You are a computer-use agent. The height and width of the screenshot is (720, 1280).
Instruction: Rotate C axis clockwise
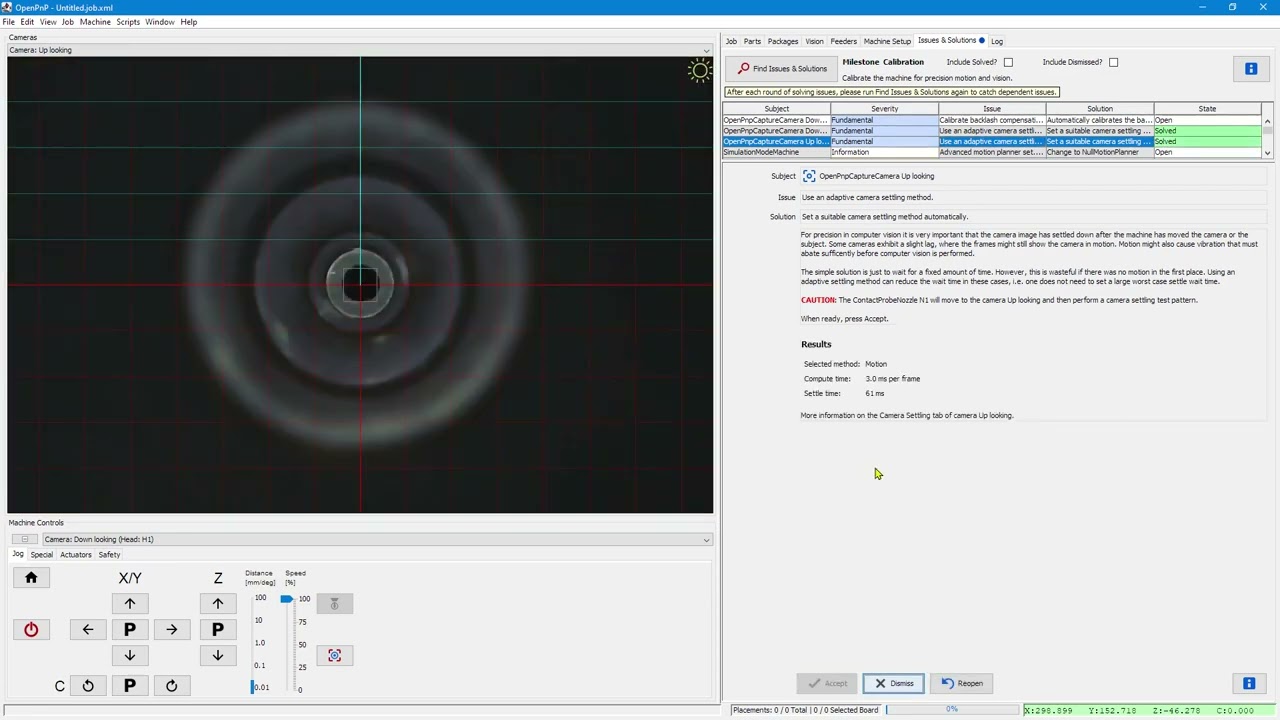click(171, 686)
